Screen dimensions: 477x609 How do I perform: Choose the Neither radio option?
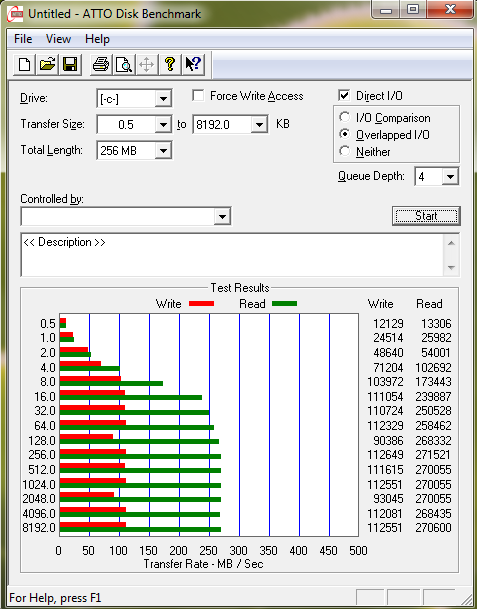click(x=345, y=151)
